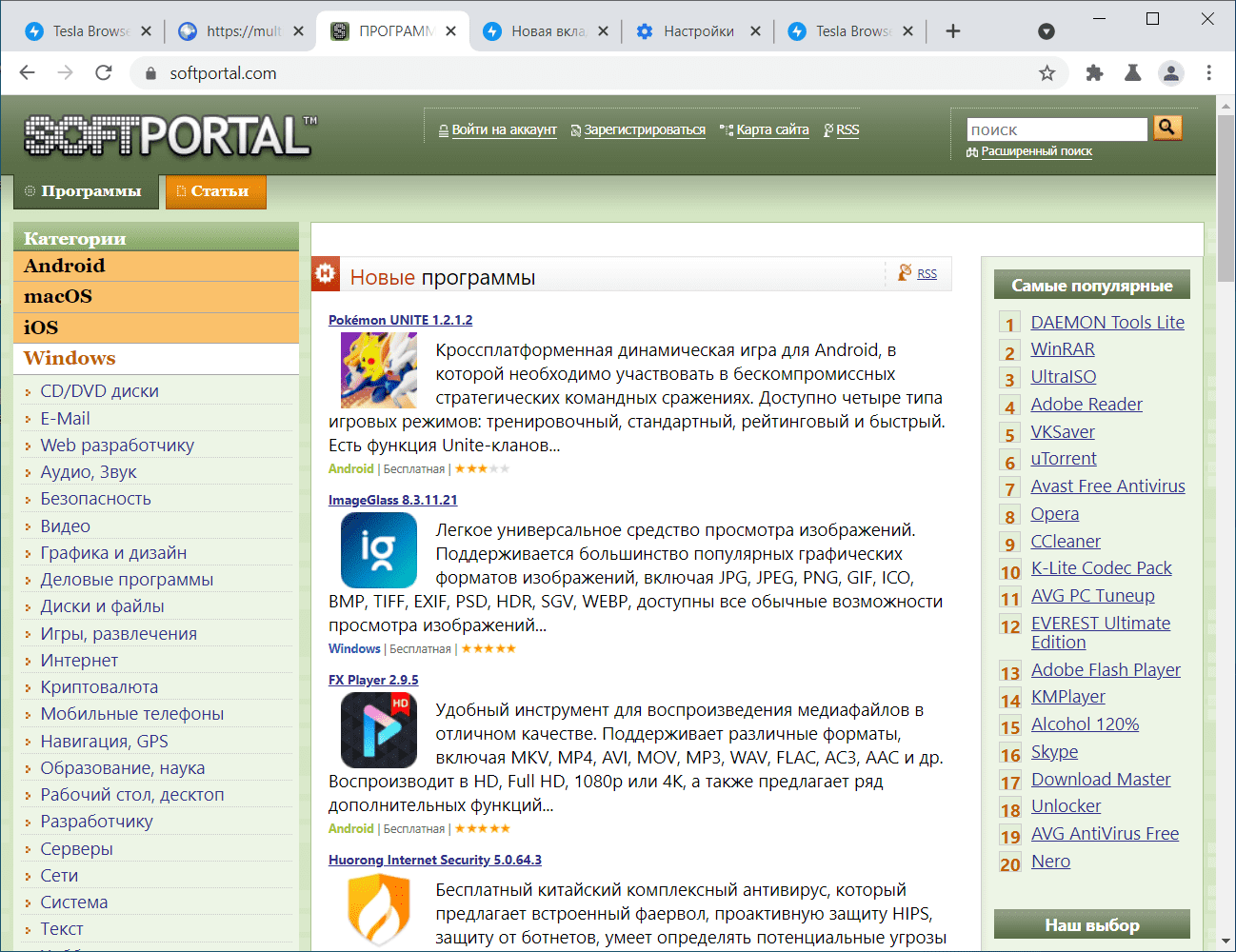This screenshot has width=1236, height=952.
Task: Open Криптовалюта subcategory
Action: click(x=99, y=687)
